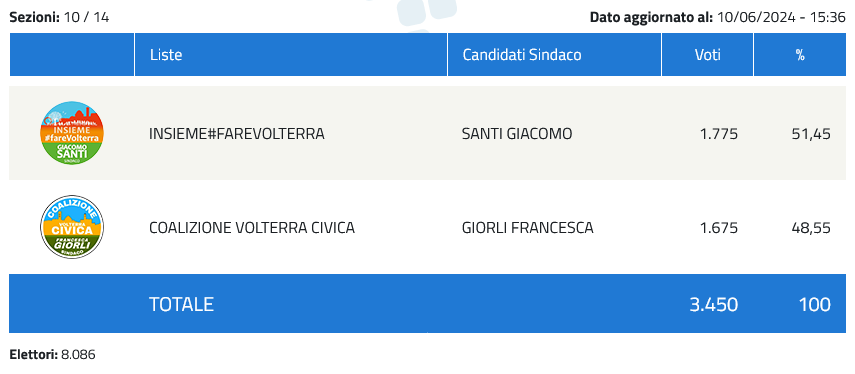Screen dimensions: 855x374
Task: Click the Voti column header
Action: [x=708, y=55]
